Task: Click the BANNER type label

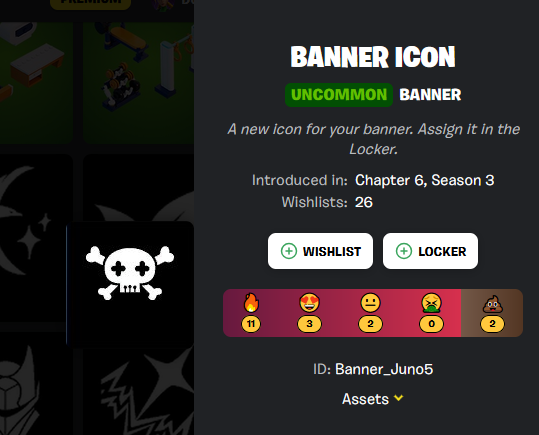Action: [430, 95]
